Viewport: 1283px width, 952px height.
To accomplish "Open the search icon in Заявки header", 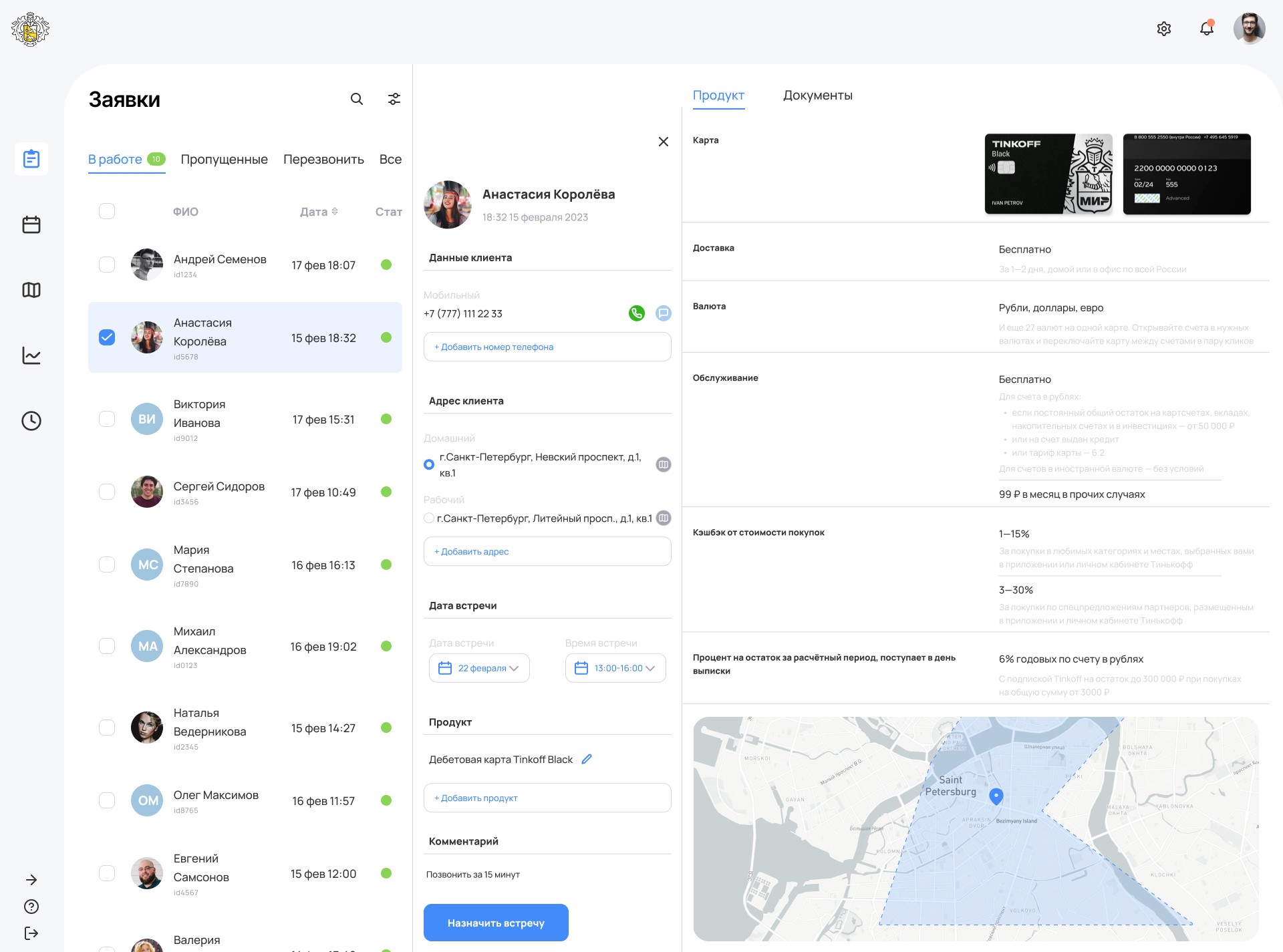I will (357, 99).
